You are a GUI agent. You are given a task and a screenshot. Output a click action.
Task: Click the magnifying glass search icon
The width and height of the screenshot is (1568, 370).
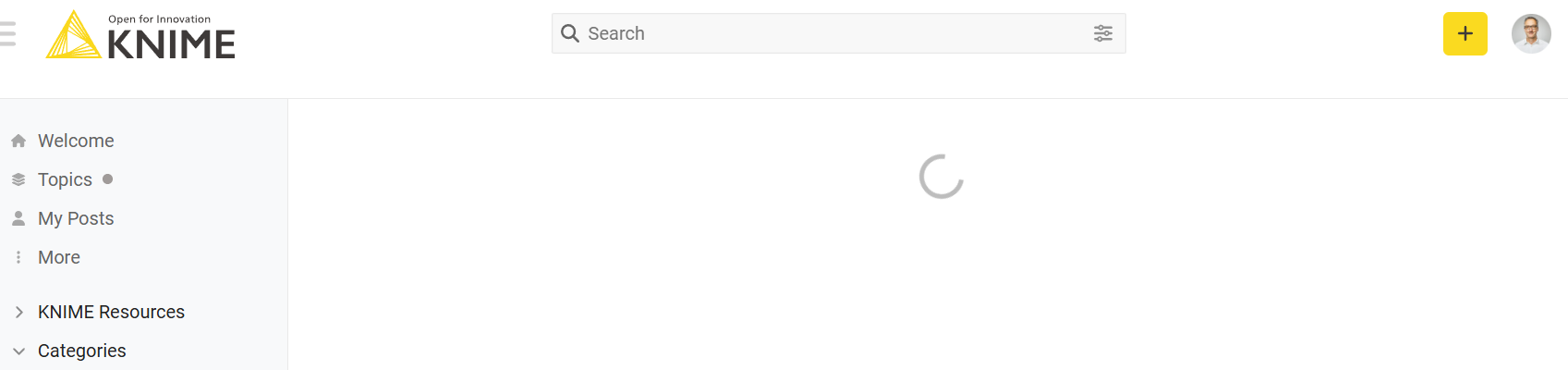(x=570, y=33)
